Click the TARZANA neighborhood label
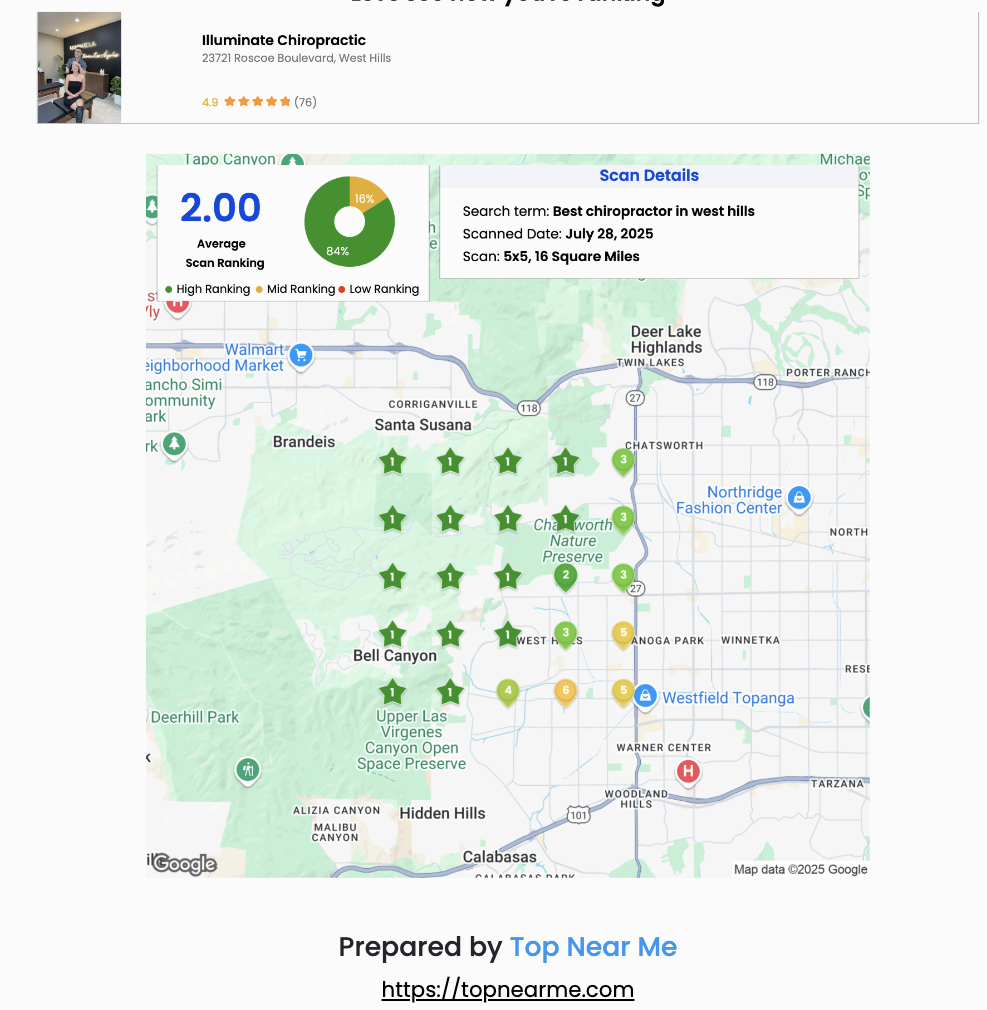The image size is (987, 1010). [x=837, y=784]
